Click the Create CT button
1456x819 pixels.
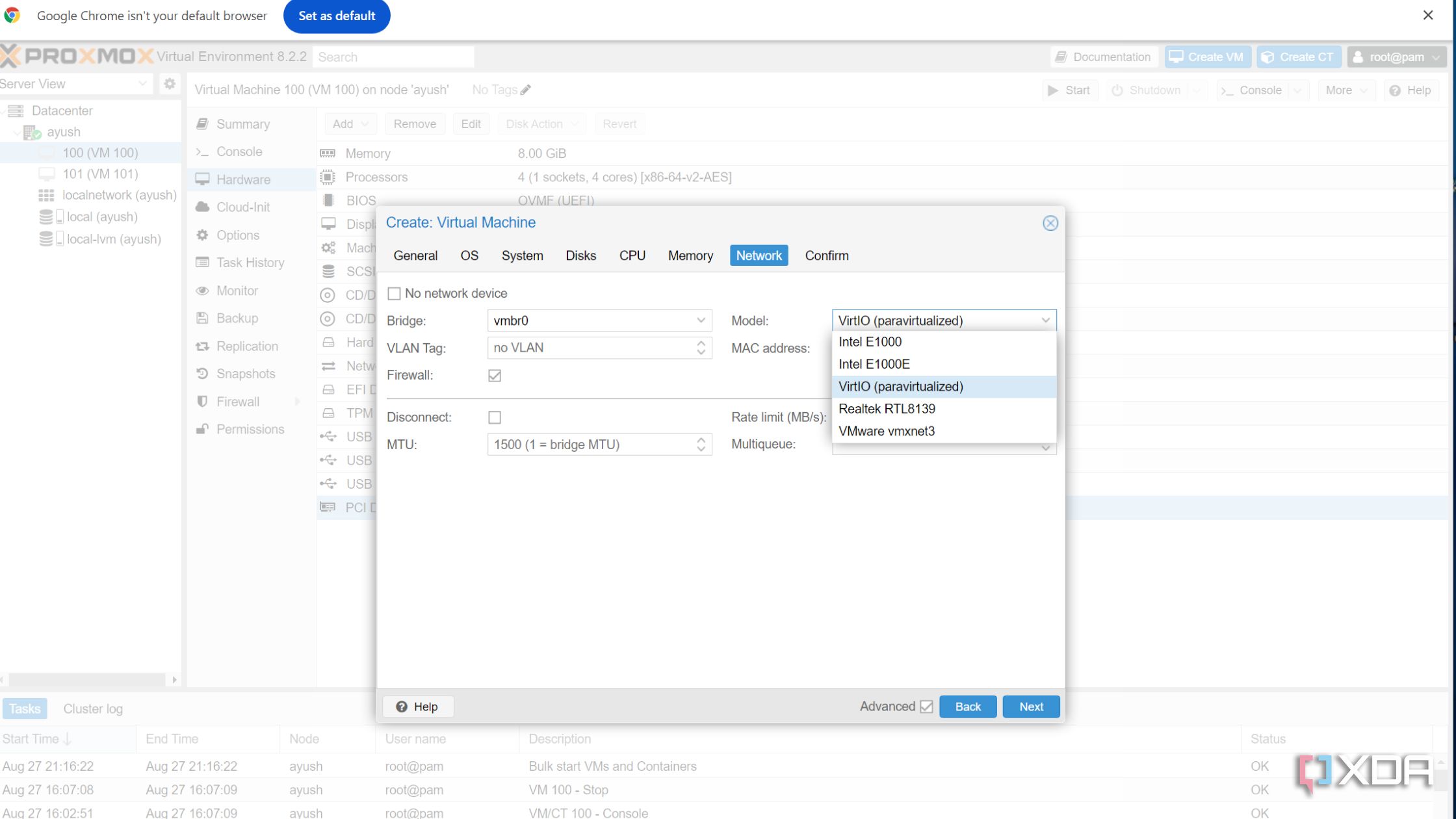[x=1298, y=57]
